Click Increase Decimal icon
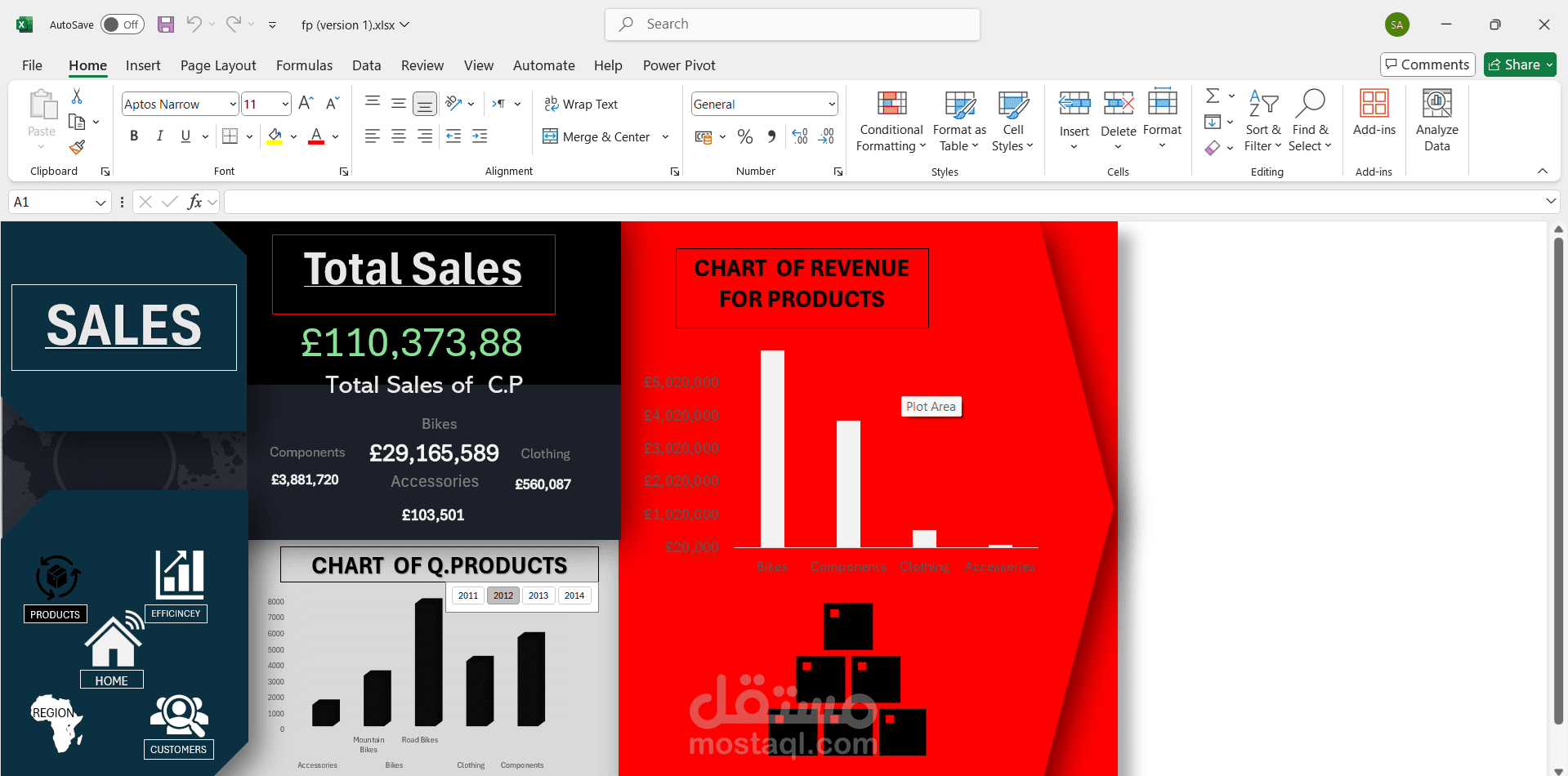The image size is (1568, 776). click(x=800, y=136)
